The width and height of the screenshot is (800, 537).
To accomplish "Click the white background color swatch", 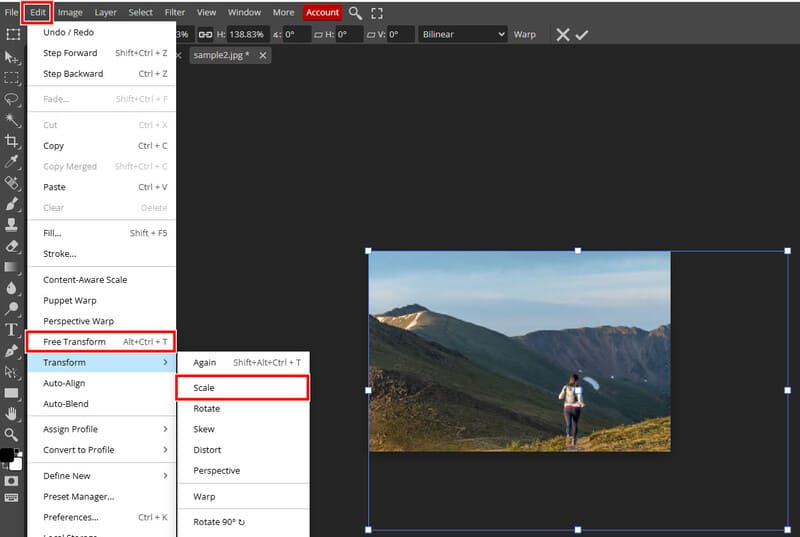I will pyautogui.click(x=16, y=464).
